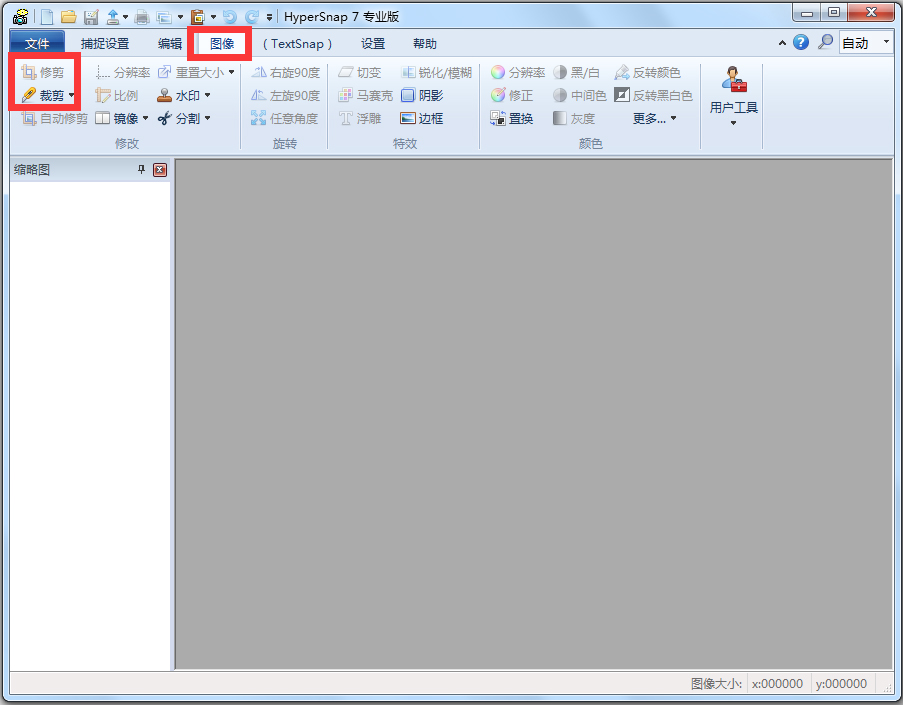Viewport: 903px width, 705px height.
Task: Select the 裁剪 crop tool
Action: [43, 96]
